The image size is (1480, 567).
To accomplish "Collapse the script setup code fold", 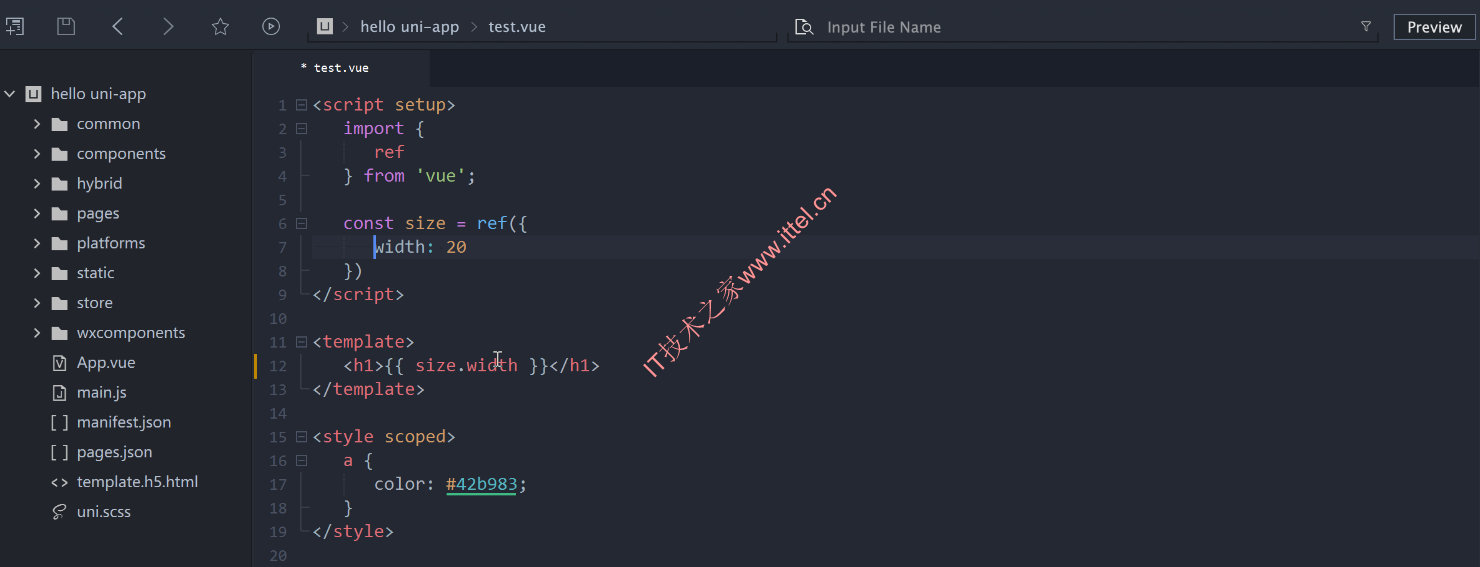I will pos(301,105).
